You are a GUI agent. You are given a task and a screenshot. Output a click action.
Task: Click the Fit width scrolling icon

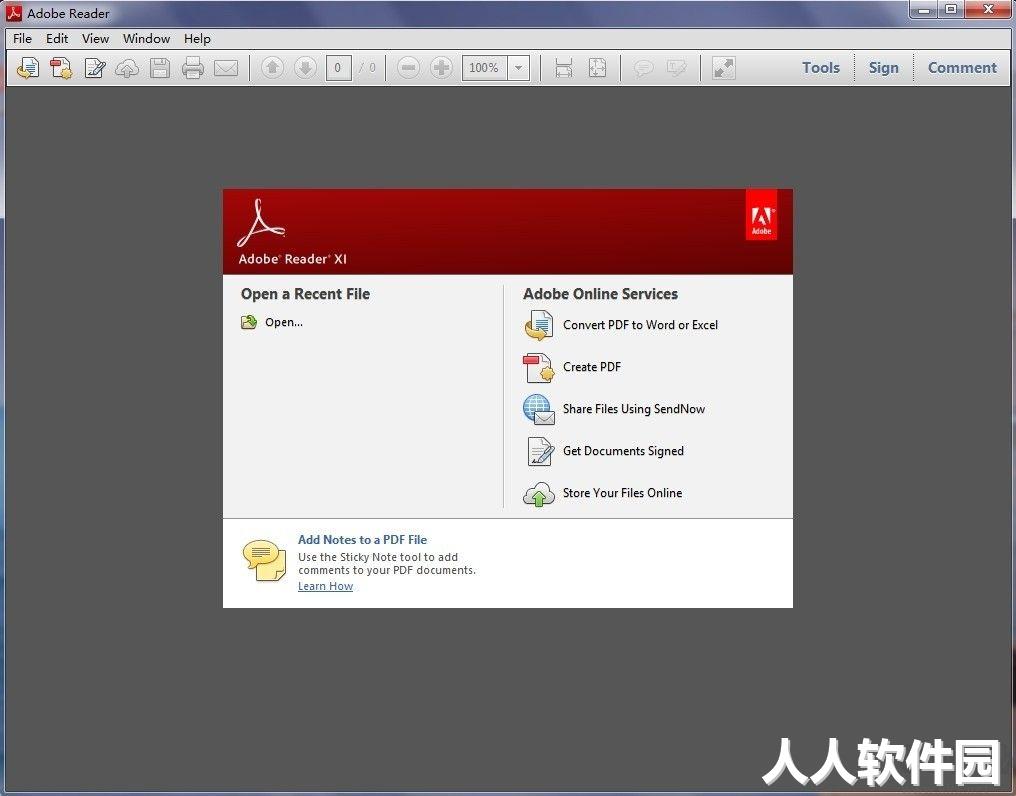coord(564,68)
